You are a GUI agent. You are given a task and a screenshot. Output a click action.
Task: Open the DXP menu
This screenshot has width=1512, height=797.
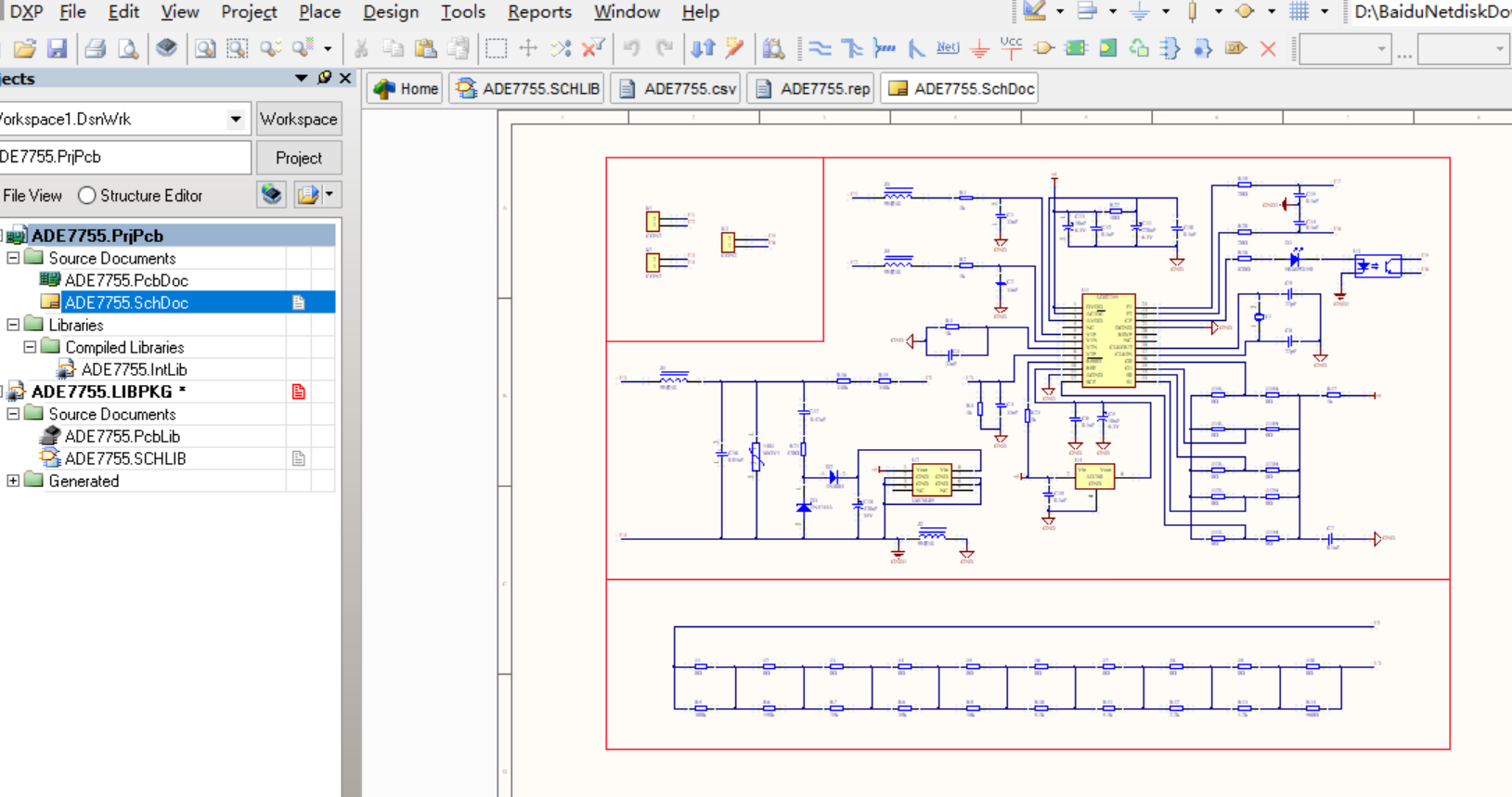point(26,12)
